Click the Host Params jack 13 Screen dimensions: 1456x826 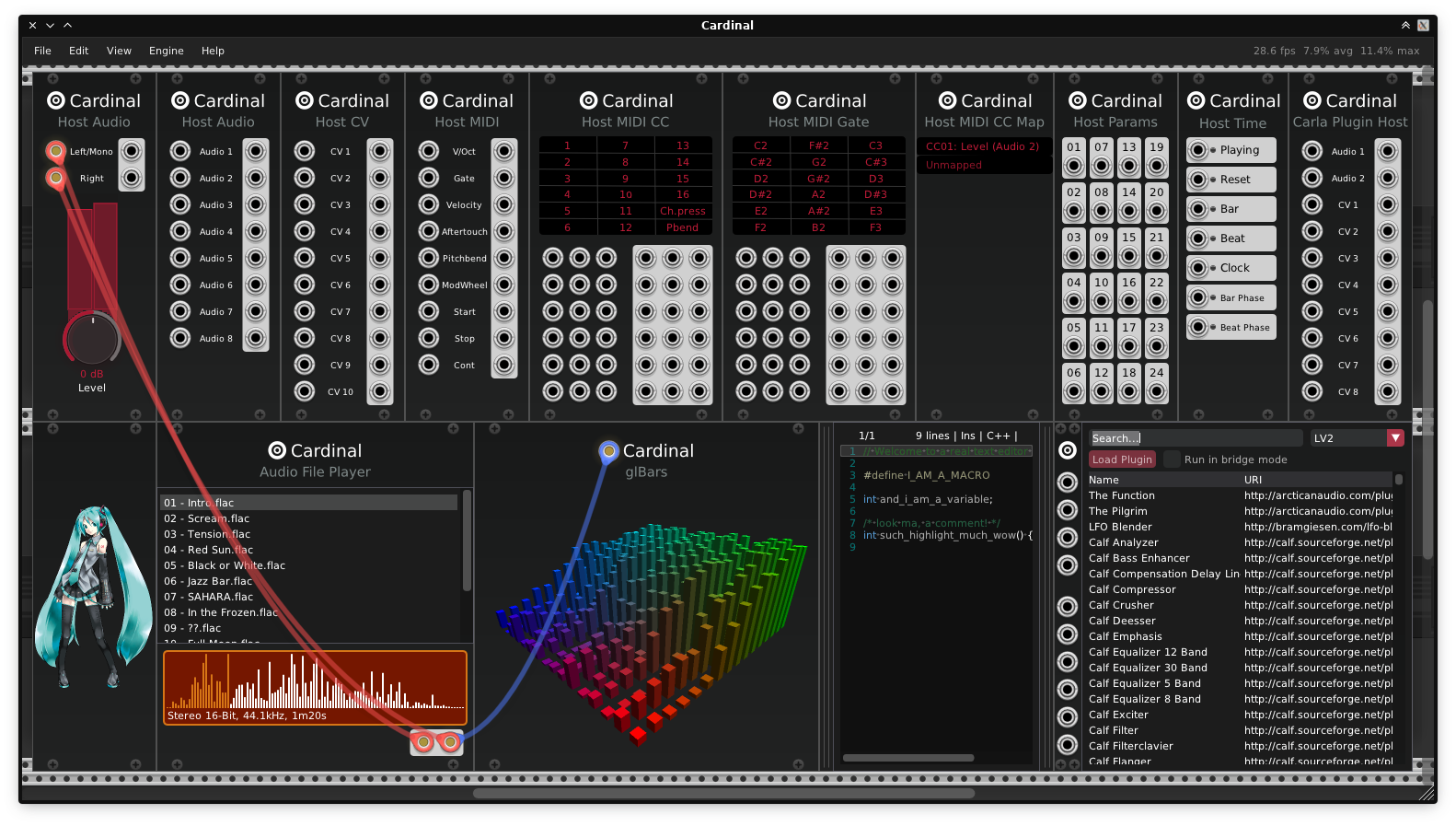pos(1129,166)
